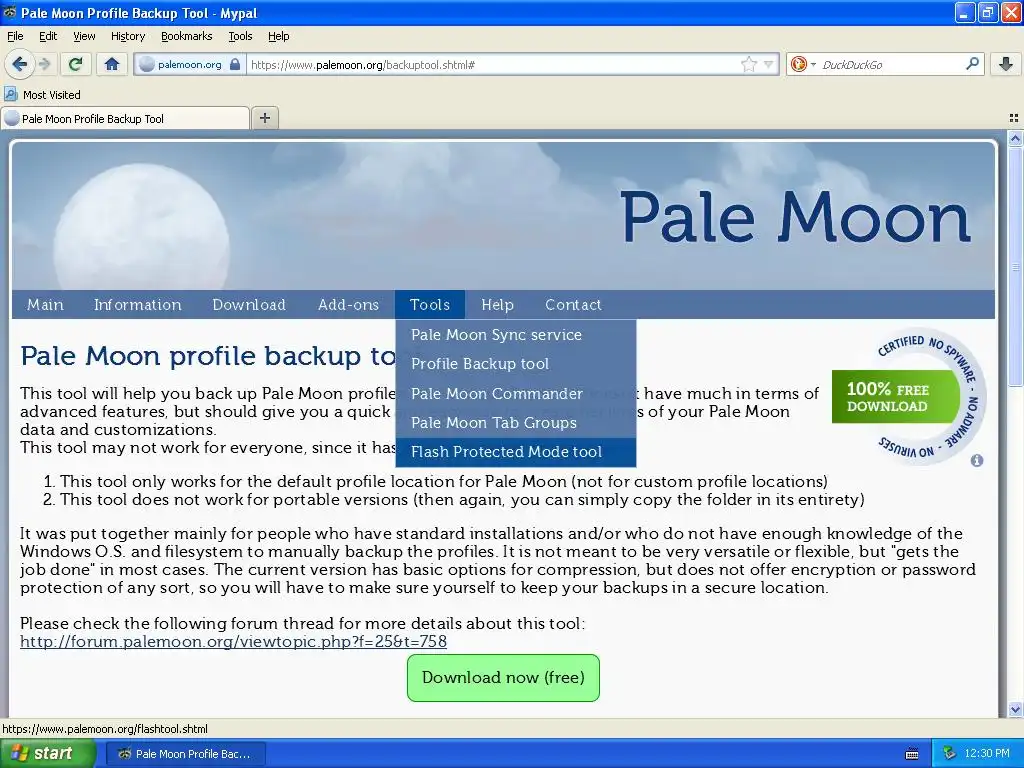
Task: Click the address bar URL field
Action: (x=493, y=64)
